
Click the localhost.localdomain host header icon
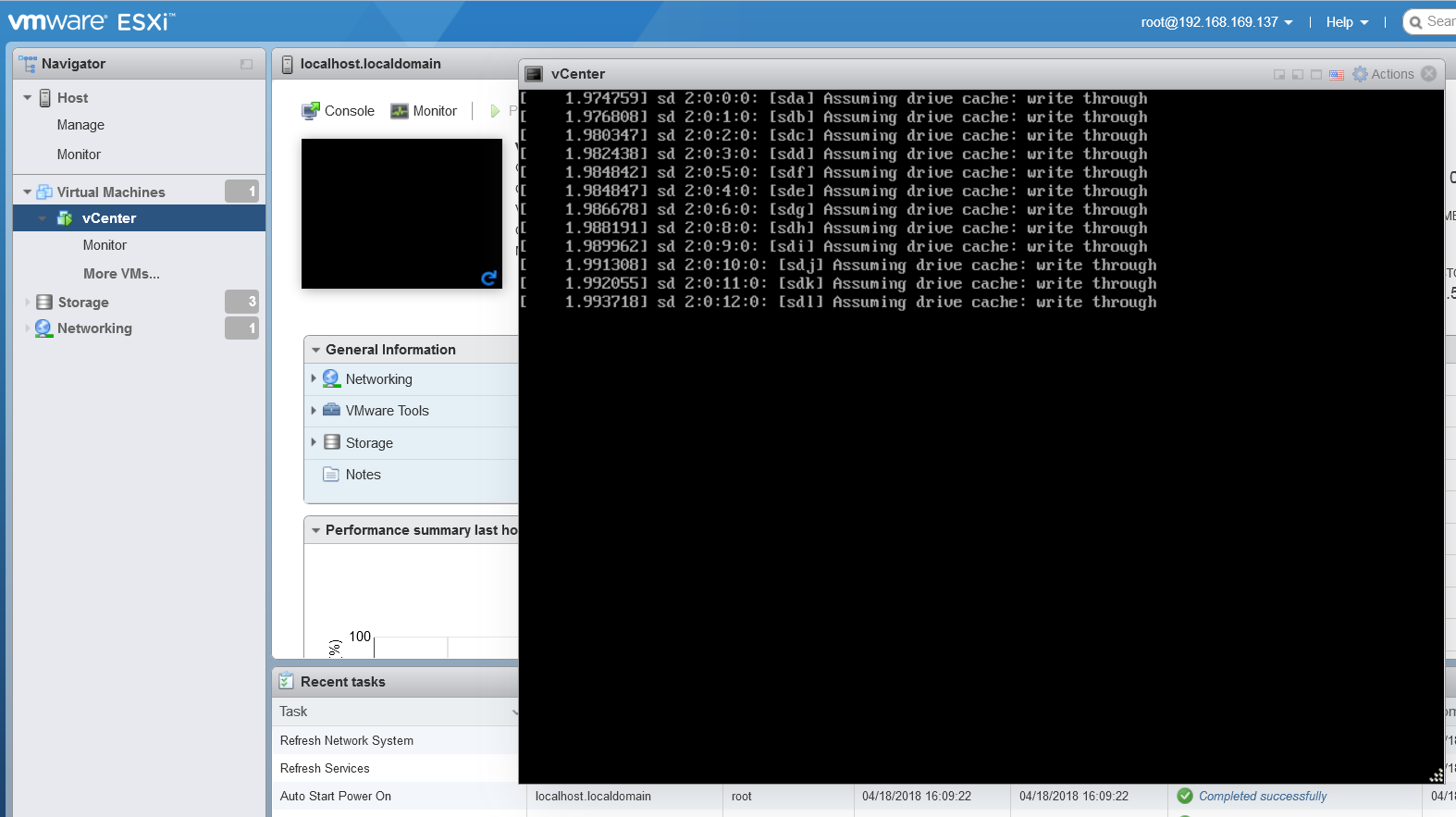(288, 64)
